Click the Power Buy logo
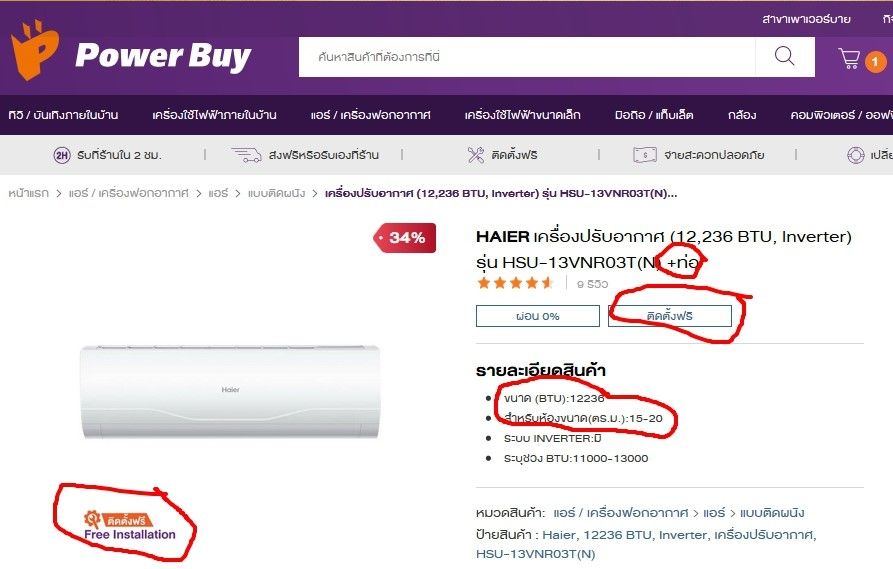This screenshot has width=893, height=569. [131, 51]
